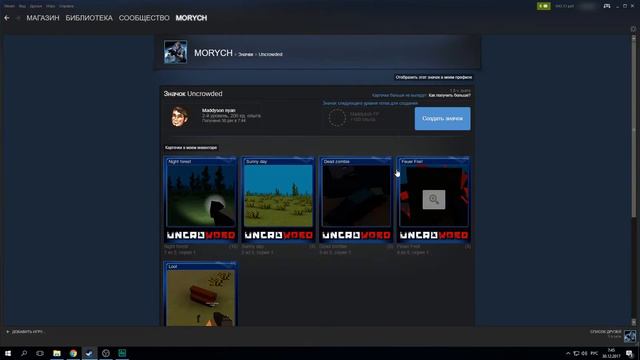Open Windows search from taskbar

[24, 353]
